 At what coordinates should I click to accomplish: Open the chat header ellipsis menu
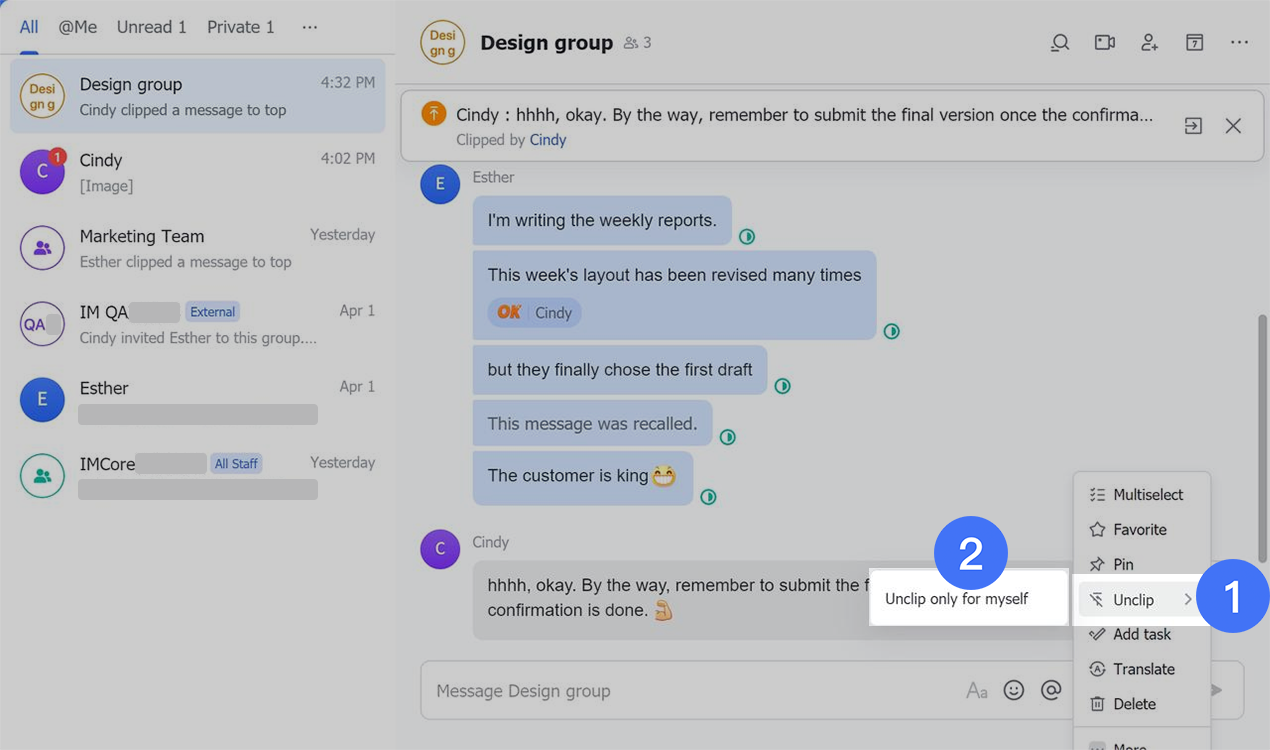pos(1239,42)
